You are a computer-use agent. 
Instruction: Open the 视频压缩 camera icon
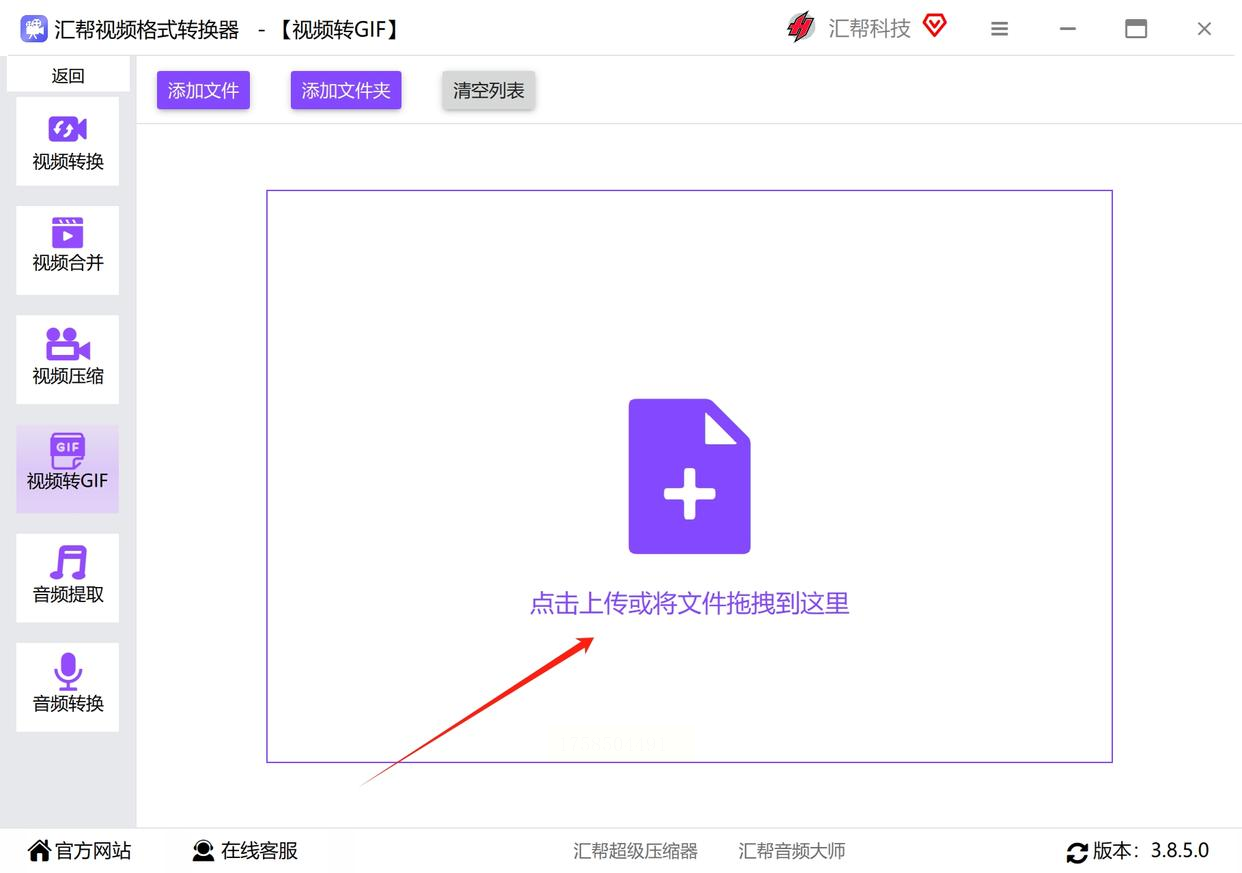67,344
